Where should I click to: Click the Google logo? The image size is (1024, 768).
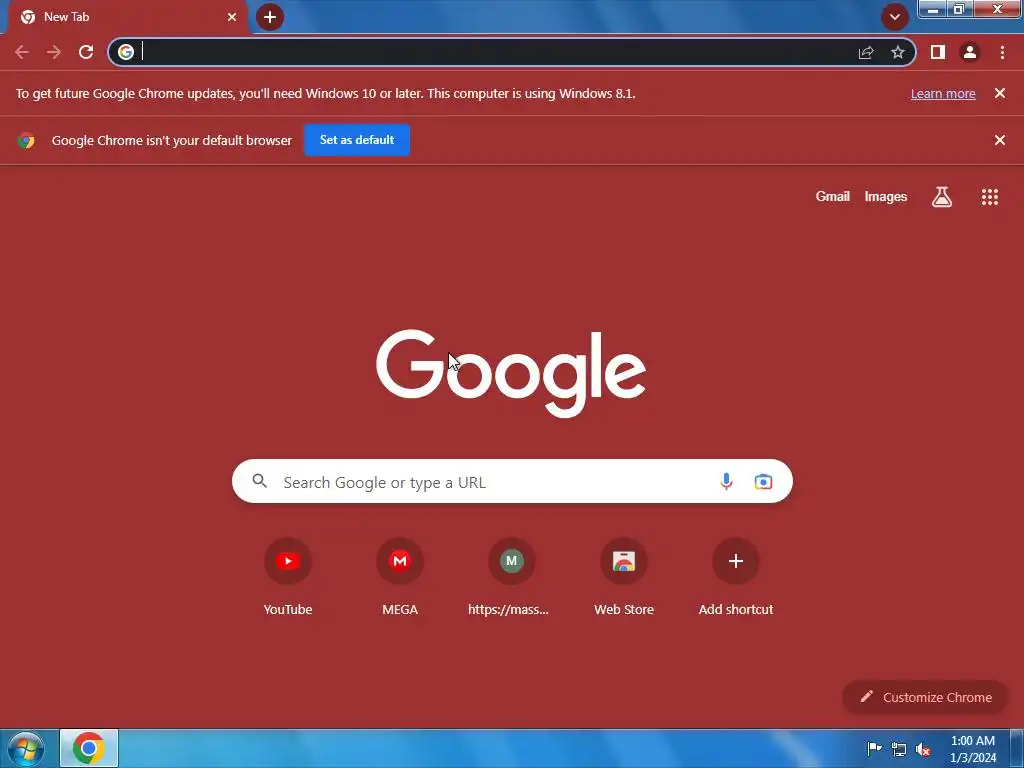pyautogui.click(x=511, y=373)
